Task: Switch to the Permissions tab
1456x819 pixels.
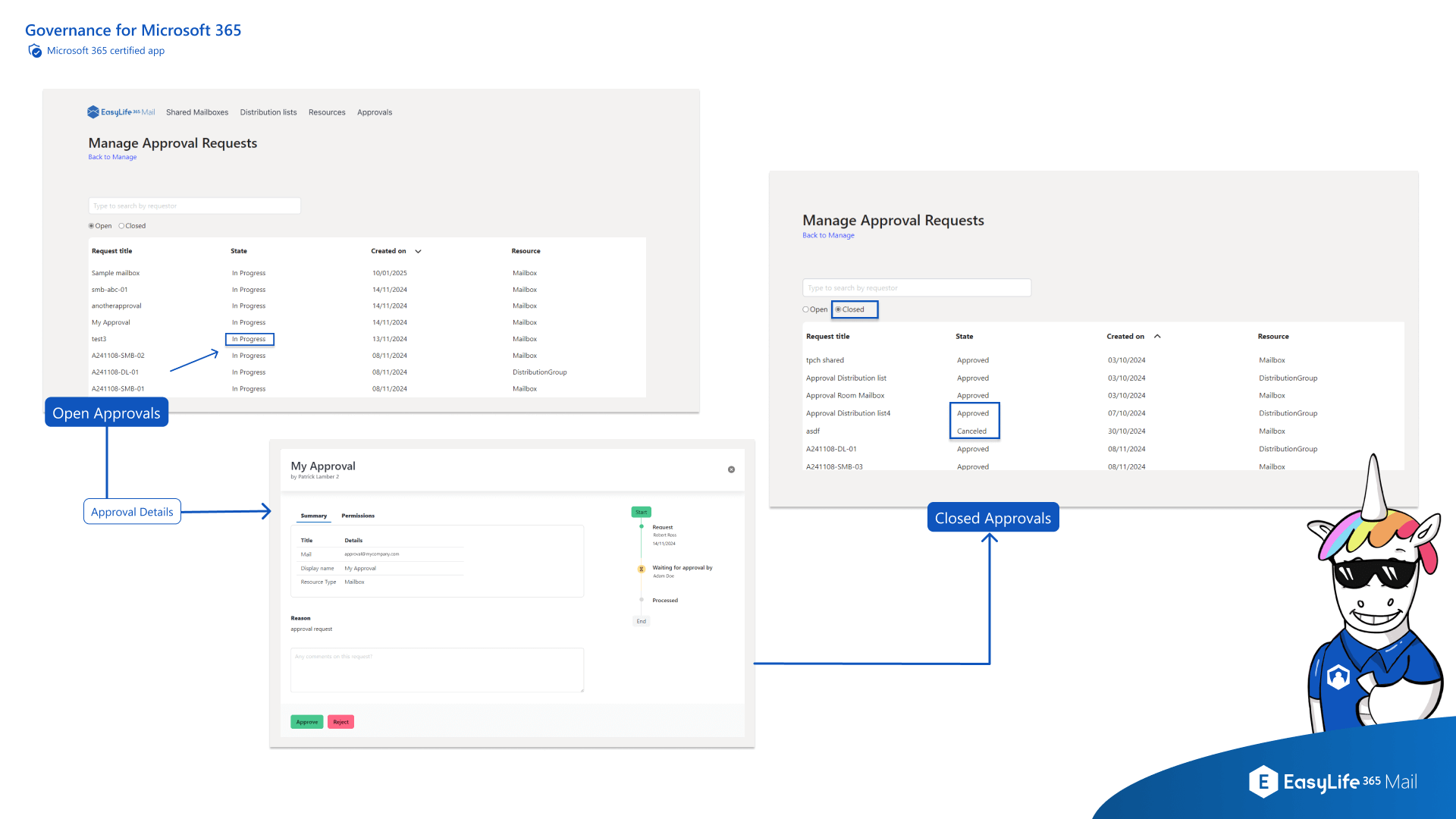Action: (x=358, y=516)
